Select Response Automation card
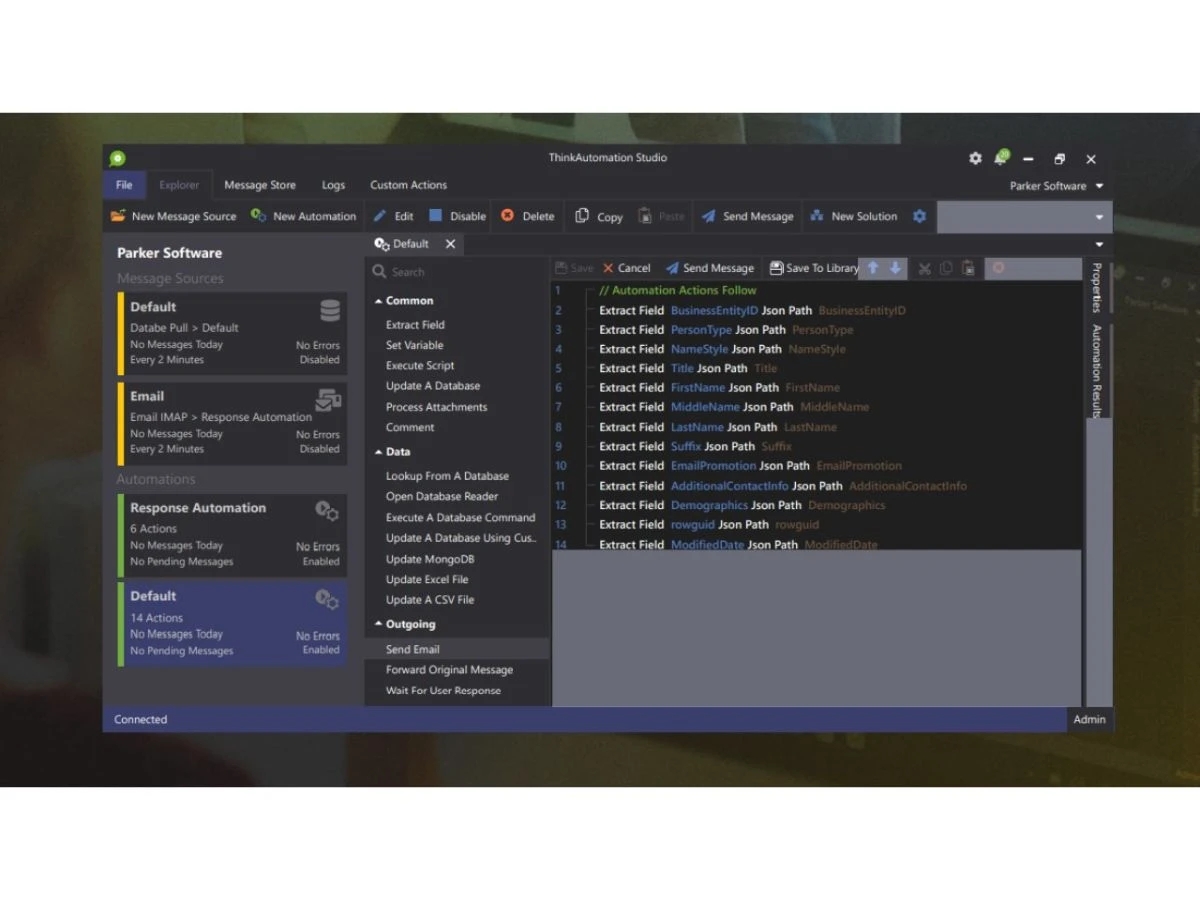This screenshot has width=1200, height=900. [232, 534]
